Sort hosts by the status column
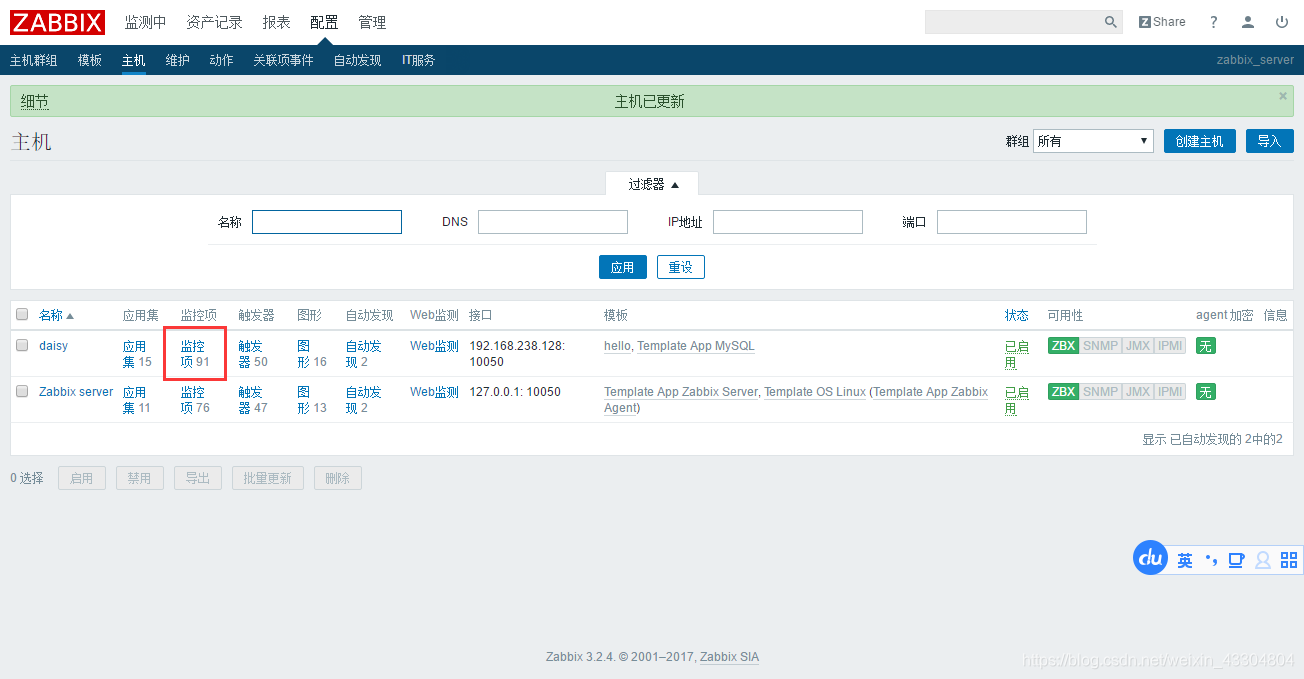 click(x=1016, y=315)
